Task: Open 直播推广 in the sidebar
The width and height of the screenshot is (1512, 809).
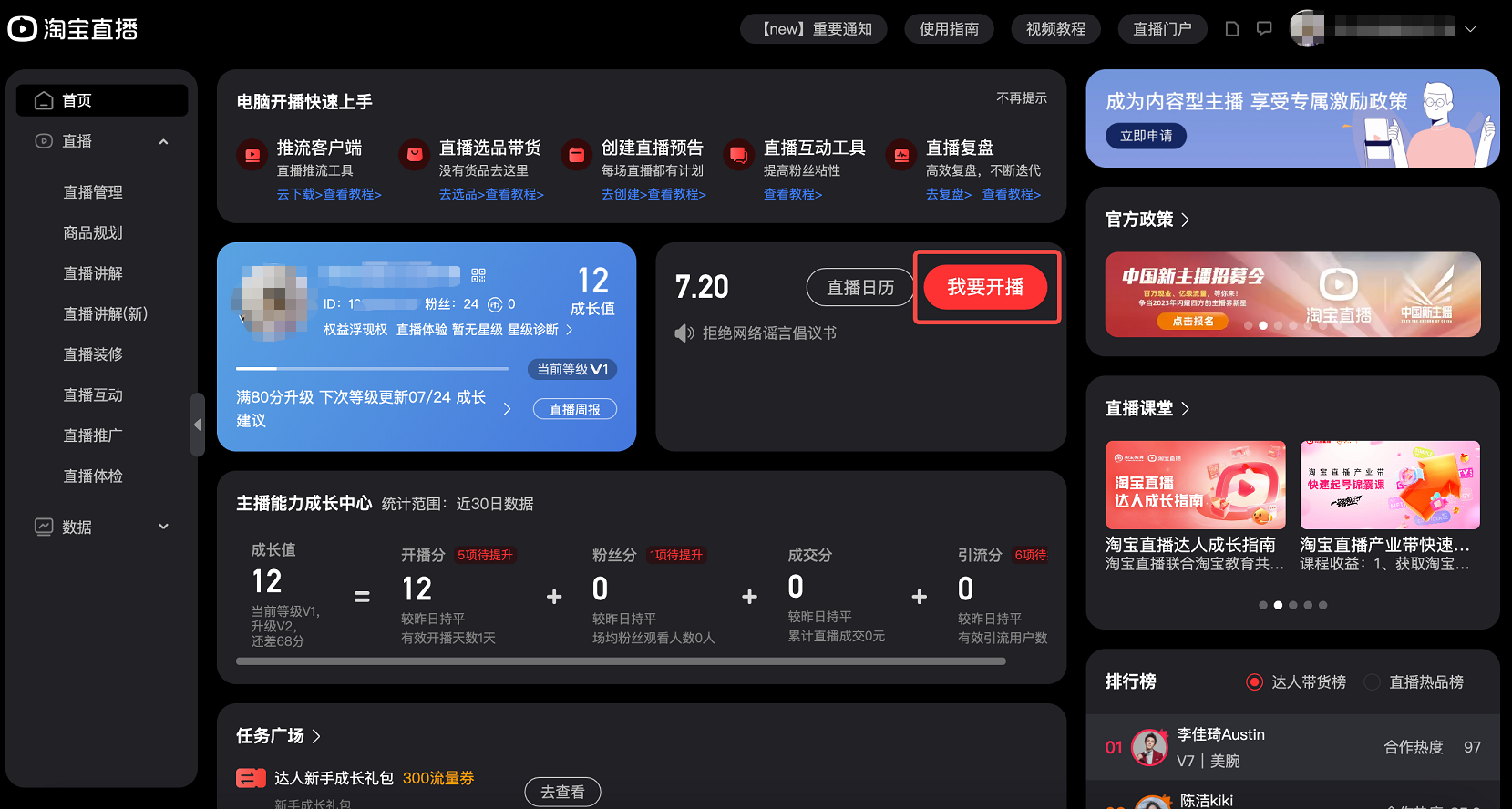Action: click(93, 435)
